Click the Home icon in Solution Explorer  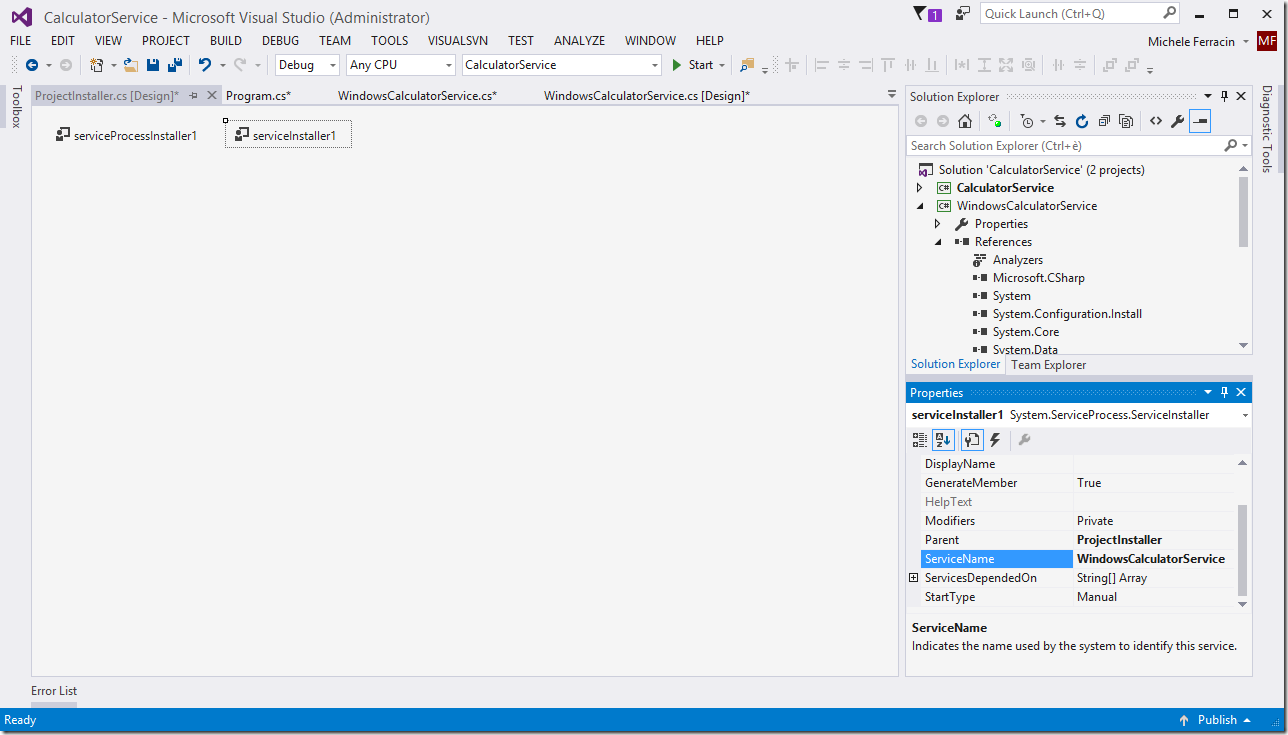(964, 121)
